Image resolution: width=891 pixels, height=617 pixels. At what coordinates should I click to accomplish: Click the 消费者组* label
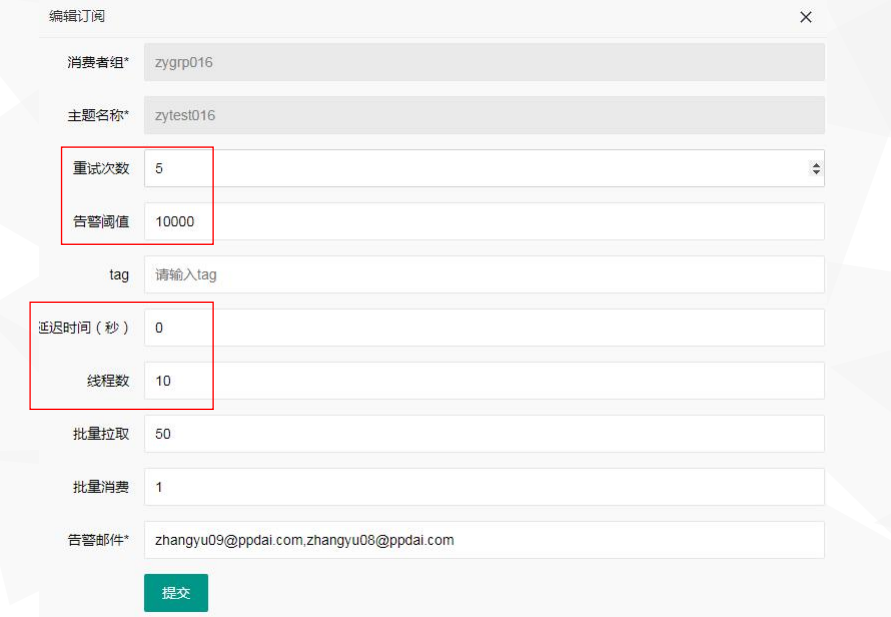coord(98,62)
